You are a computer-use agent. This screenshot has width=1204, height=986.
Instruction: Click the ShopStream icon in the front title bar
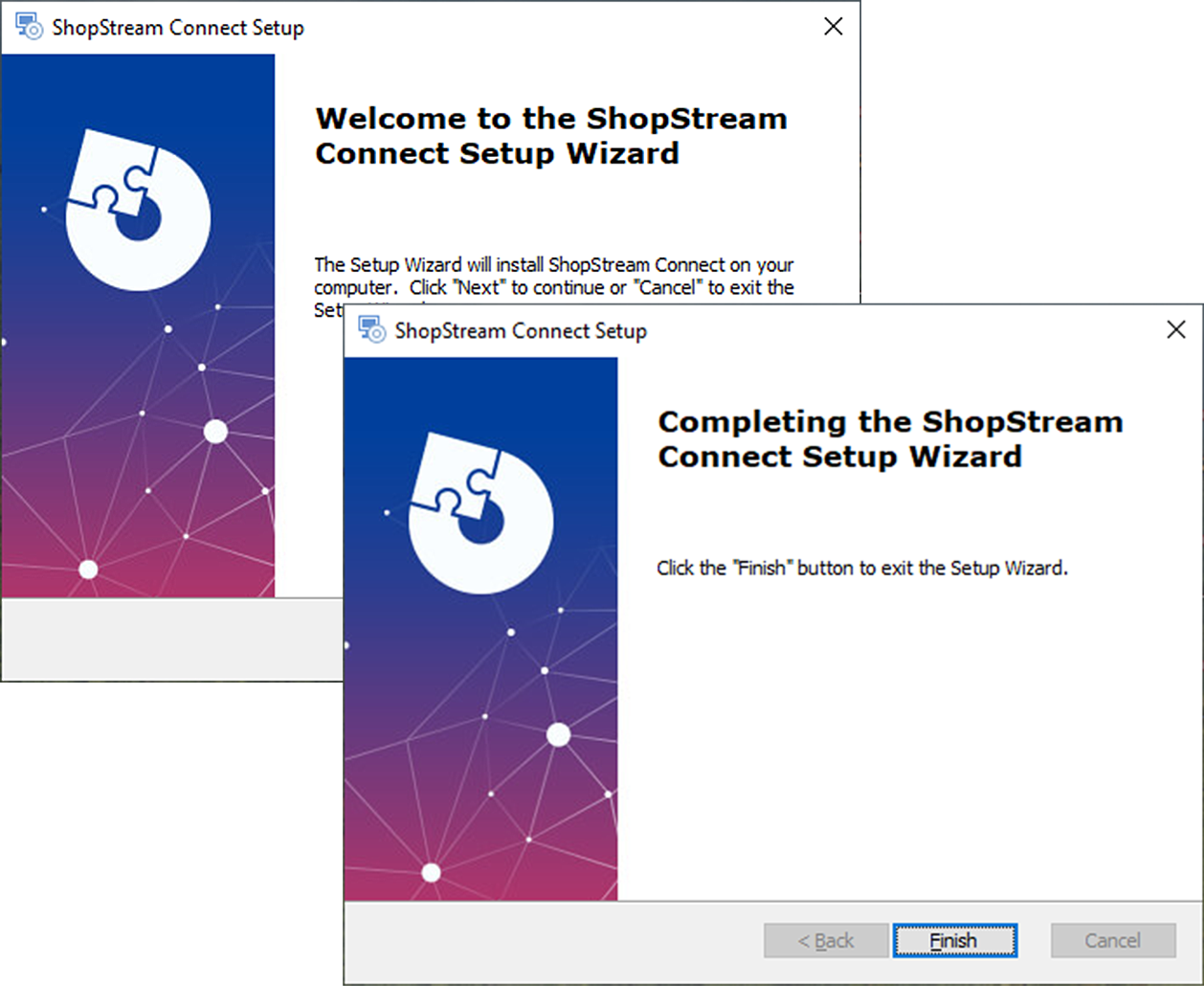click(x=372, y=330)
